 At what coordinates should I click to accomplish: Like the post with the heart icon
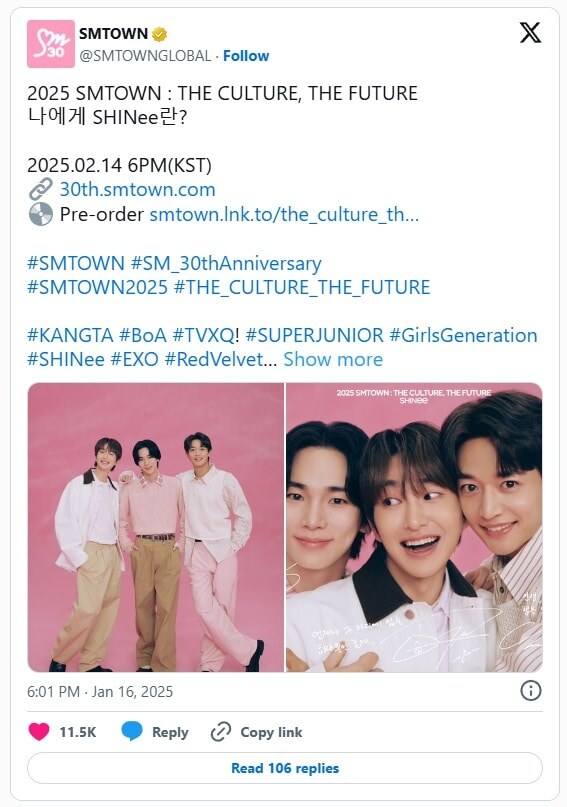coord(39,732)
